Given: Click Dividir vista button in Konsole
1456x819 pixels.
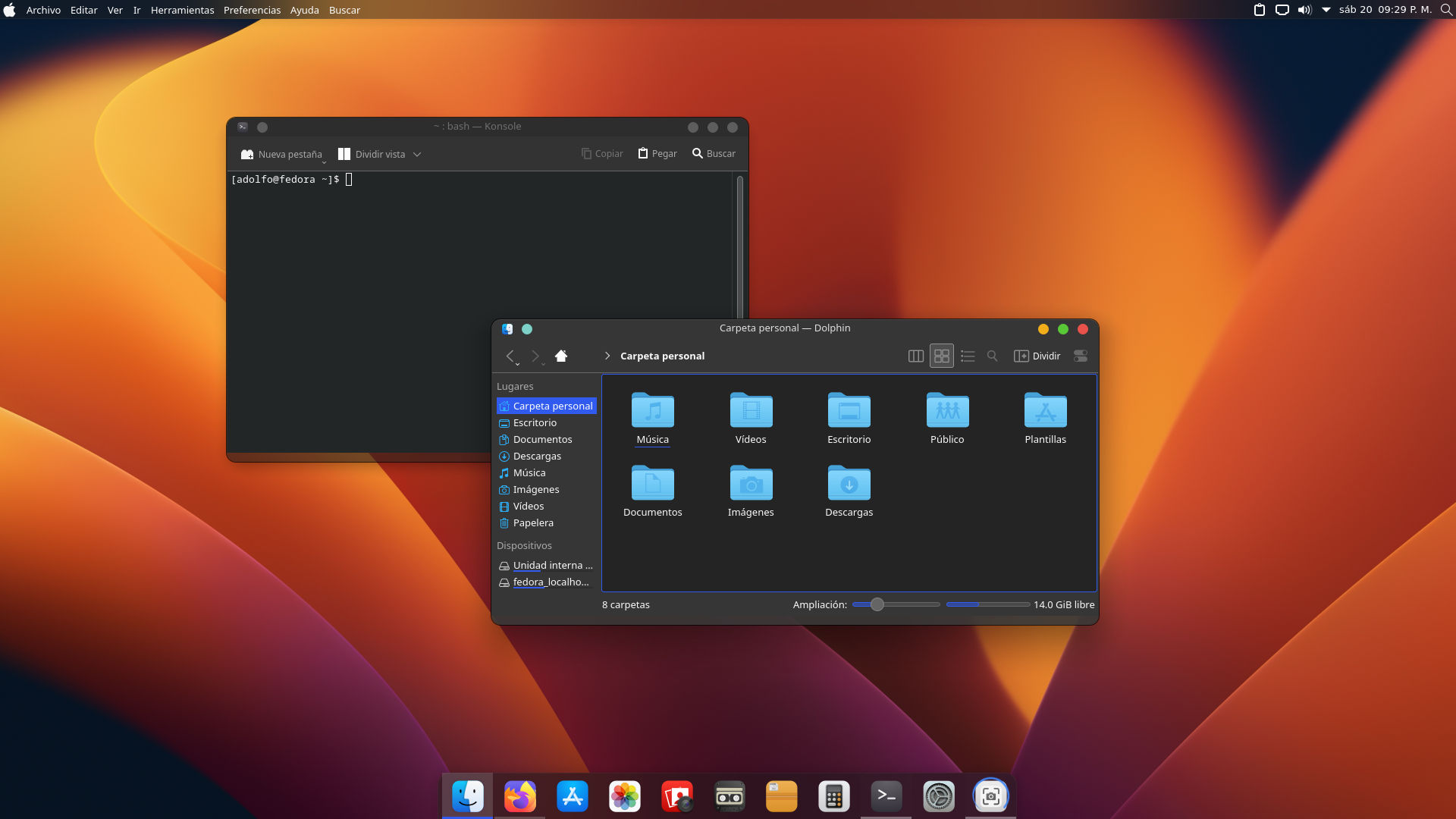Looking at the screenshot, I should coord(372,154).
